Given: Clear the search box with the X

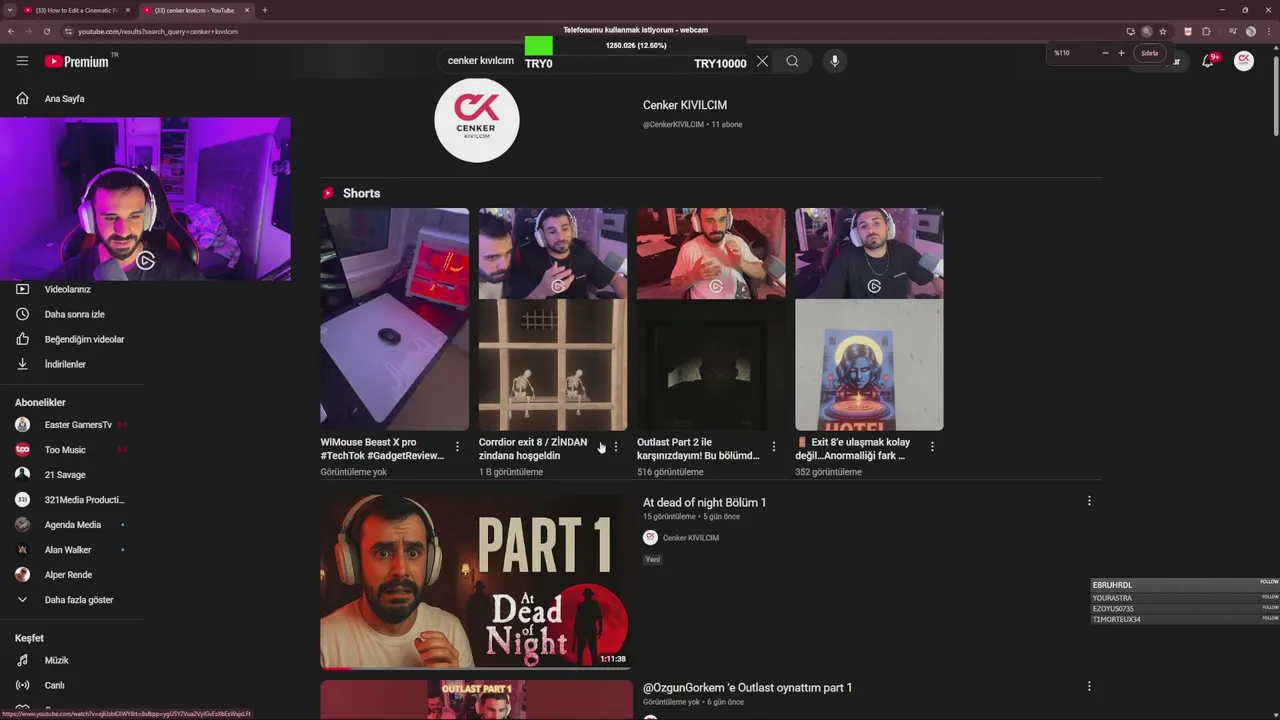Looking at the screenshot, I should point(762,61).
